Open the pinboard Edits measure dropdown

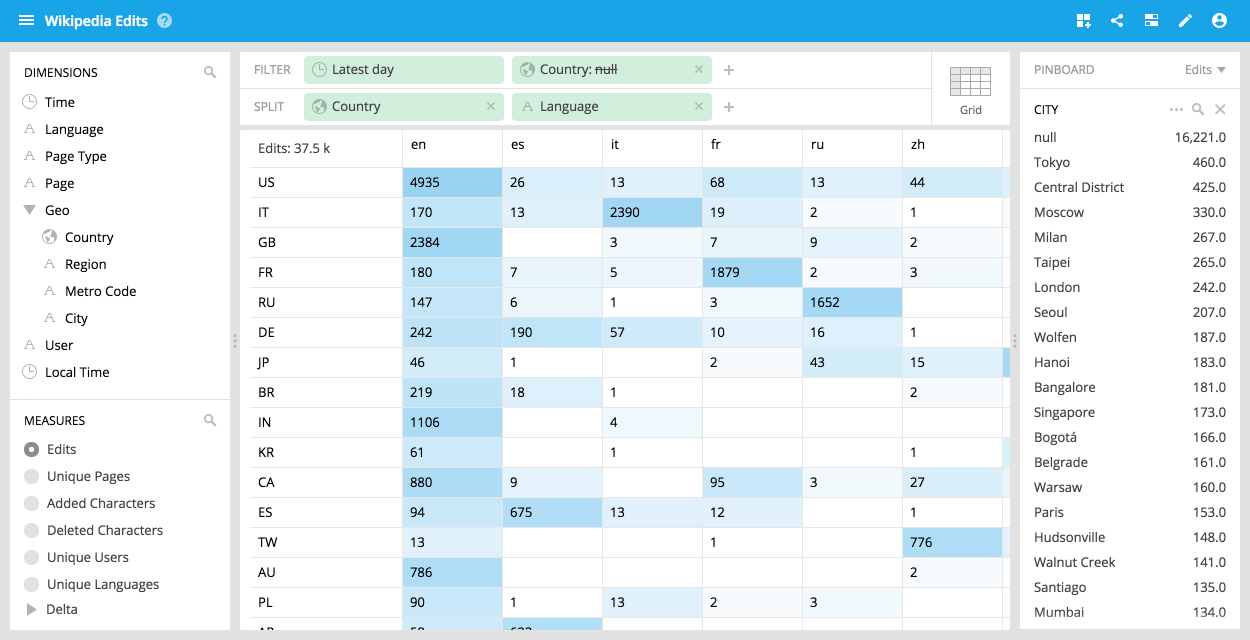1205,70
